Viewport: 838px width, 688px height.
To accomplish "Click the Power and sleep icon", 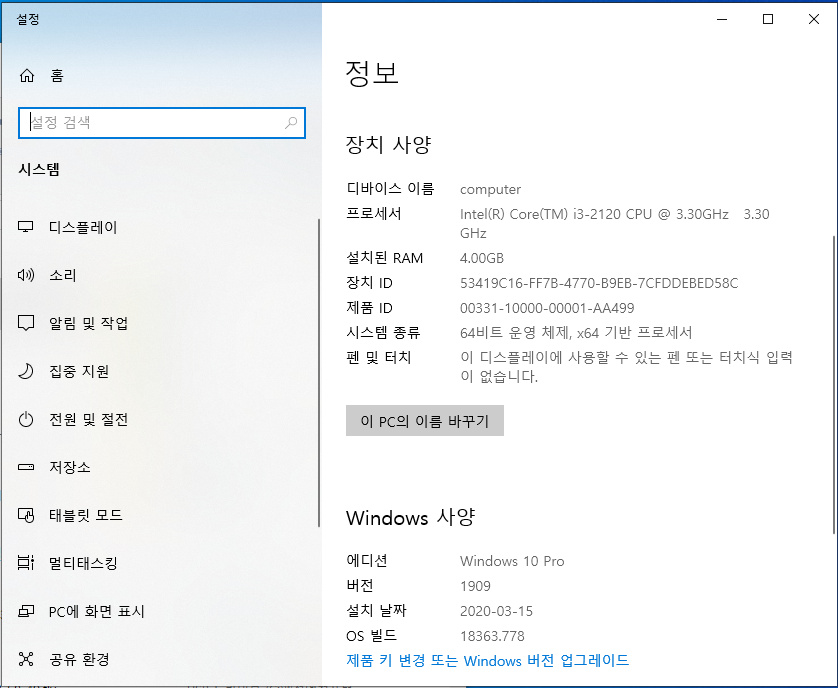I will click(26, 419).
